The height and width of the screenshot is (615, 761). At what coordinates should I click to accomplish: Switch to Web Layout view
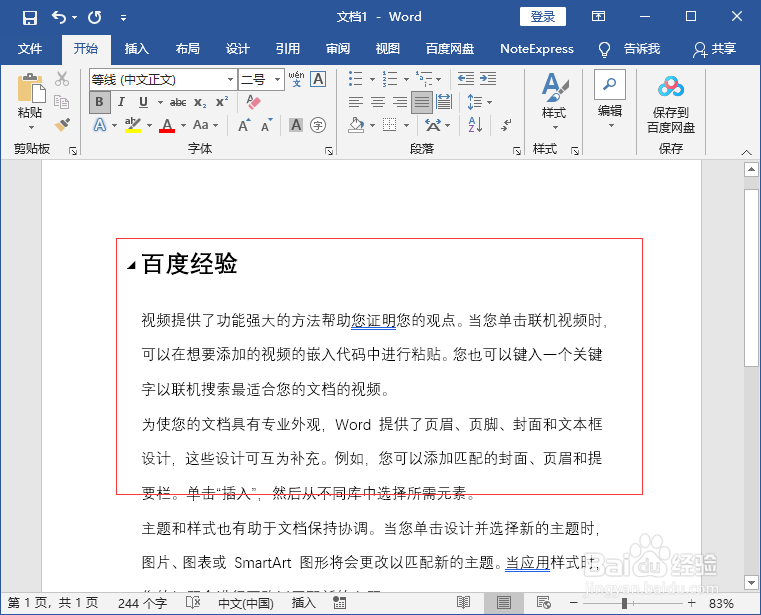coord(544,603)
